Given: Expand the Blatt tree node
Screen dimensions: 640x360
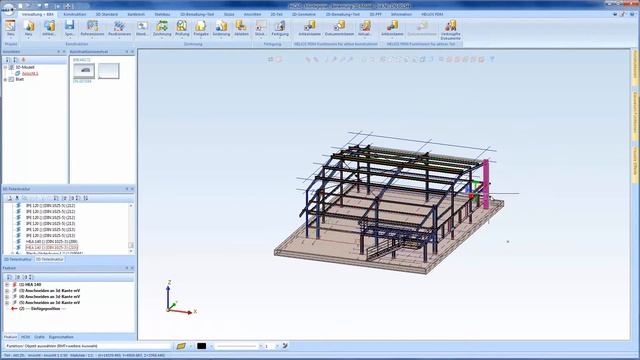Looking at the screenshot, I should tap(5, 80).
